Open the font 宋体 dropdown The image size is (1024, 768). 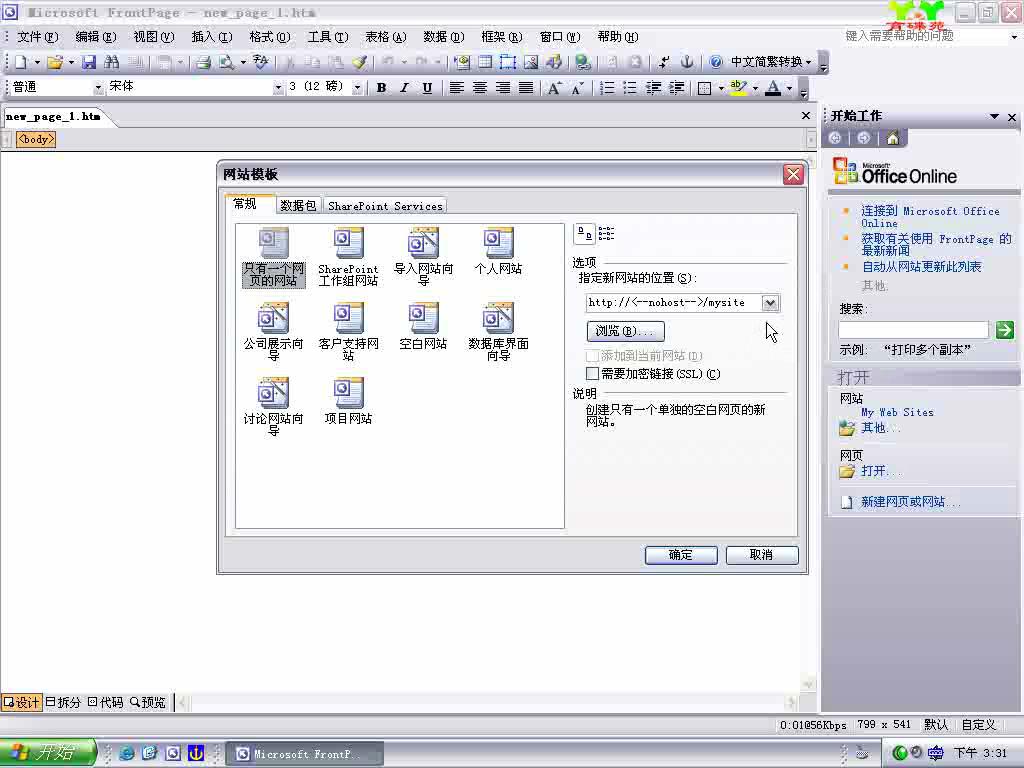278,88
